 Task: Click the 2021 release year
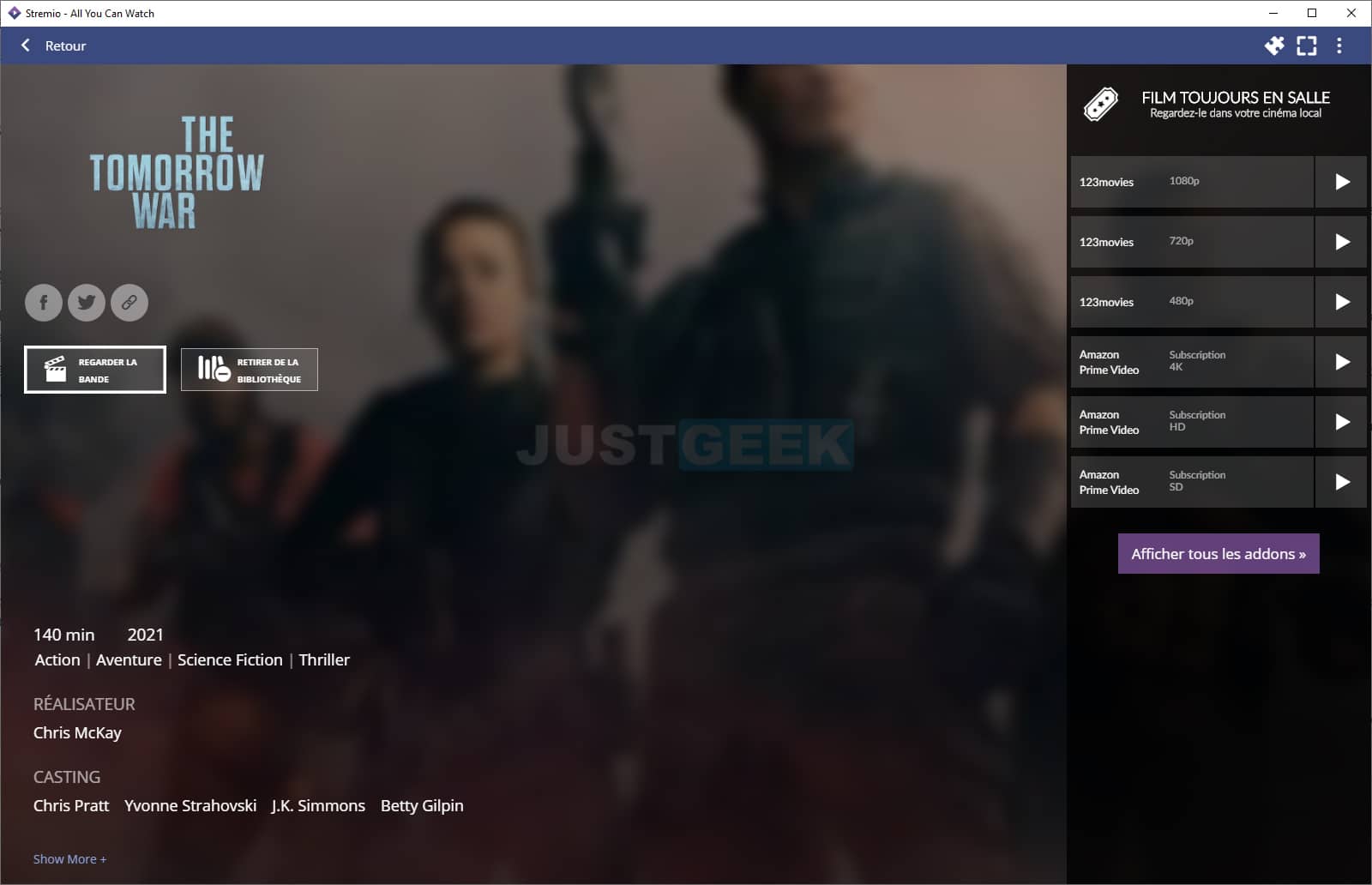(x=145, y=635)
